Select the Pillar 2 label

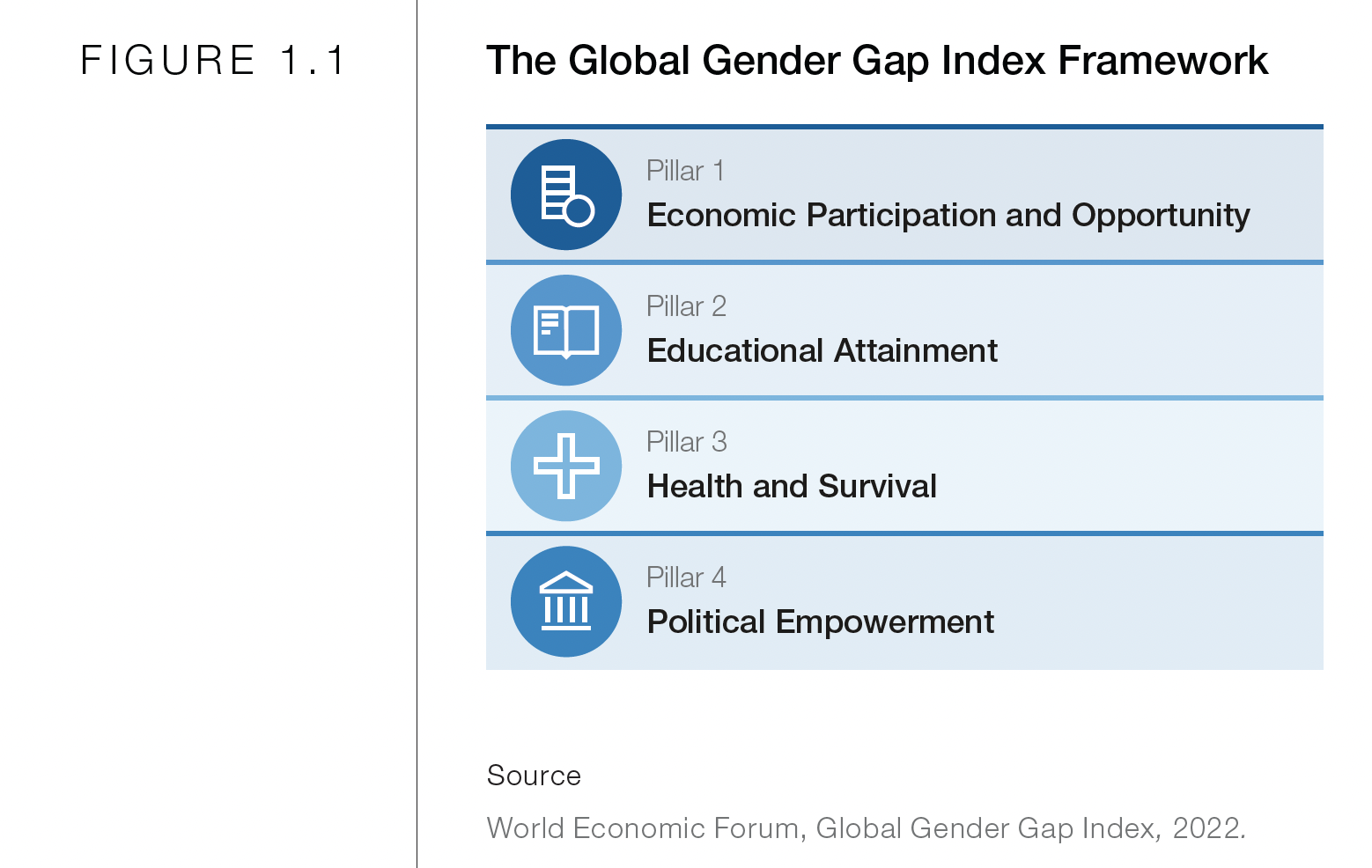[x=686, y=306]
